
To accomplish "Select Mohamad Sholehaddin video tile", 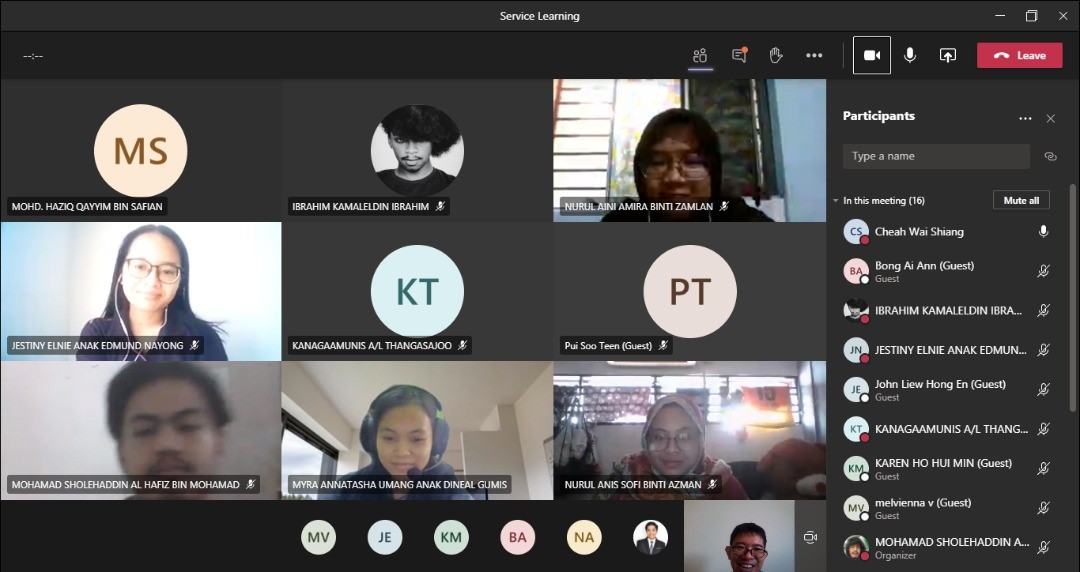I will [141, 430].
